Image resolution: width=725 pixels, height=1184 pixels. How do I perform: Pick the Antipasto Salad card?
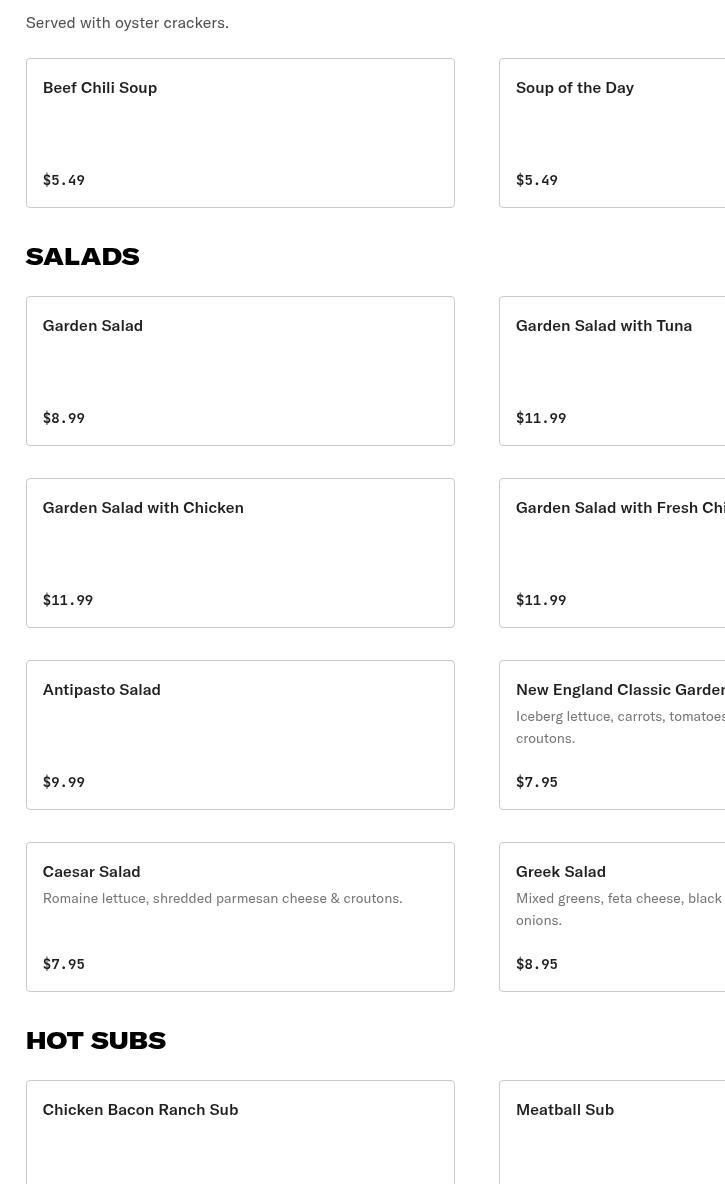pos(240,735)
